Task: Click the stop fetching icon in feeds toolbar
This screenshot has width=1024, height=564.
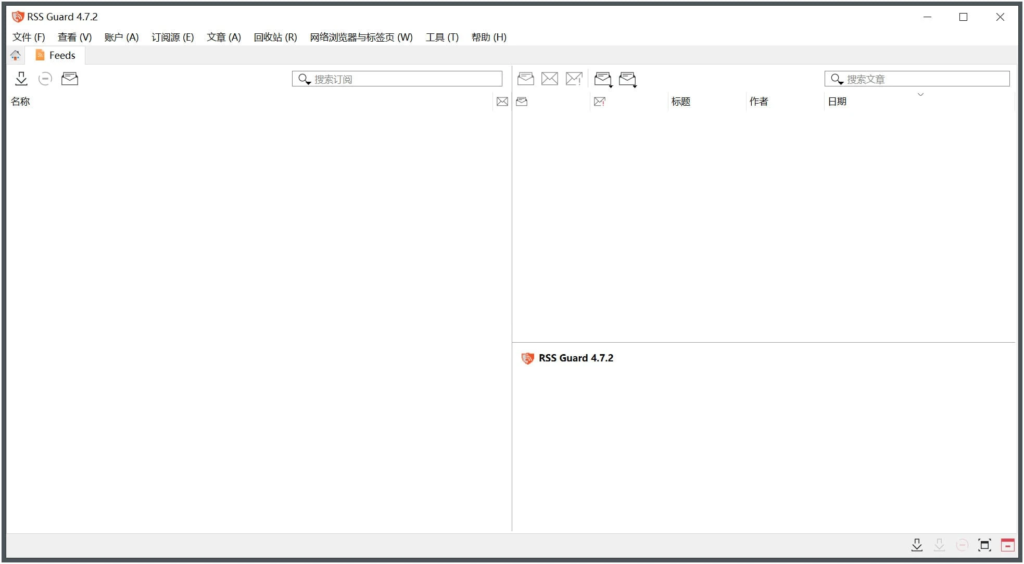Action: click(45, 79)
